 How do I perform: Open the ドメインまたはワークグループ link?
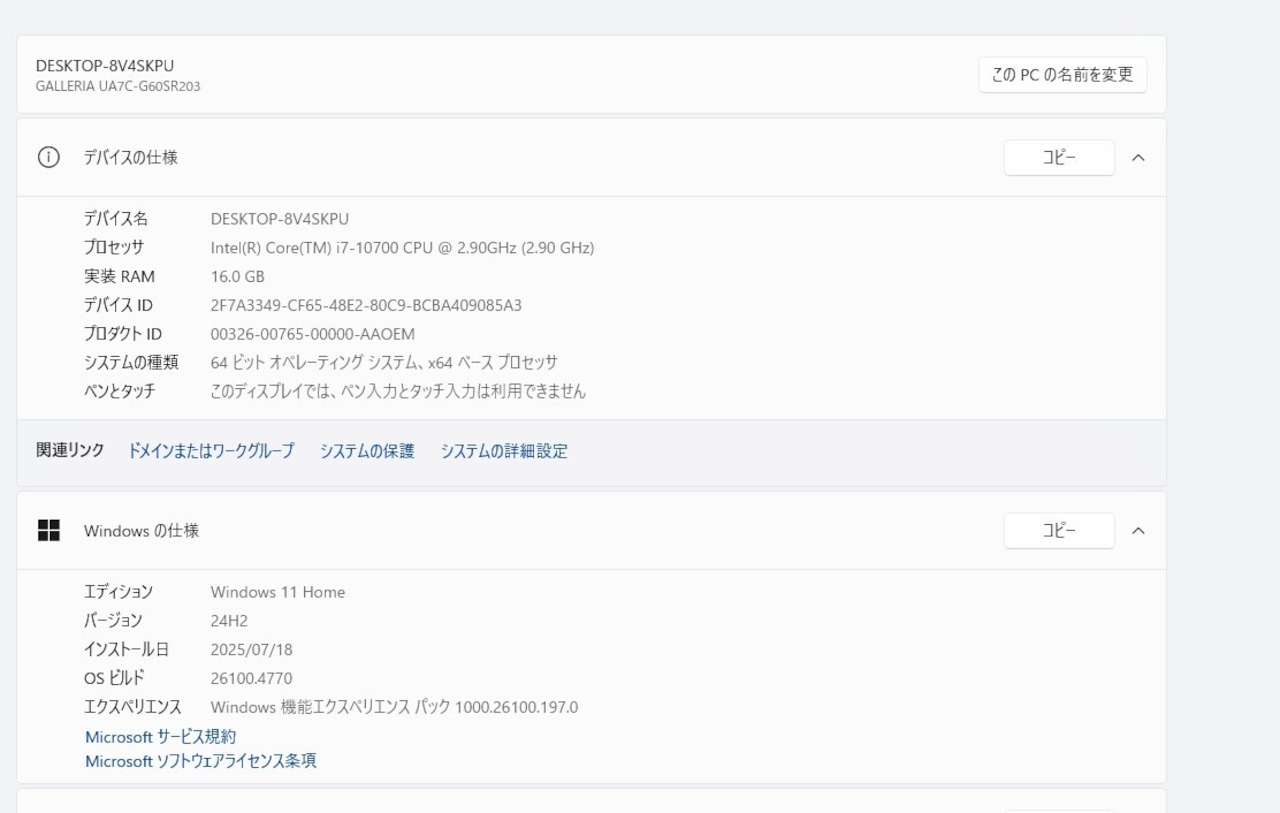point(211,451)
